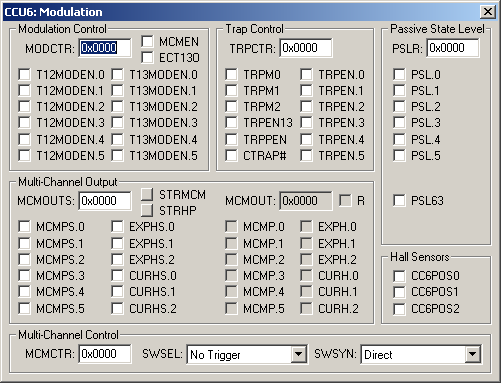The width and height of the screenshot is (501, 383).
Task: Enable CURHS.0
Action: [117, 275]
